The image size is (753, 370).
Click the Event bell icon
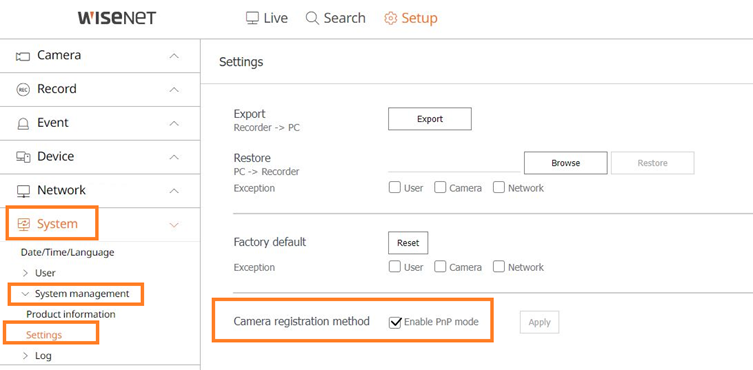pyautogui.click(x=23, y=123)
